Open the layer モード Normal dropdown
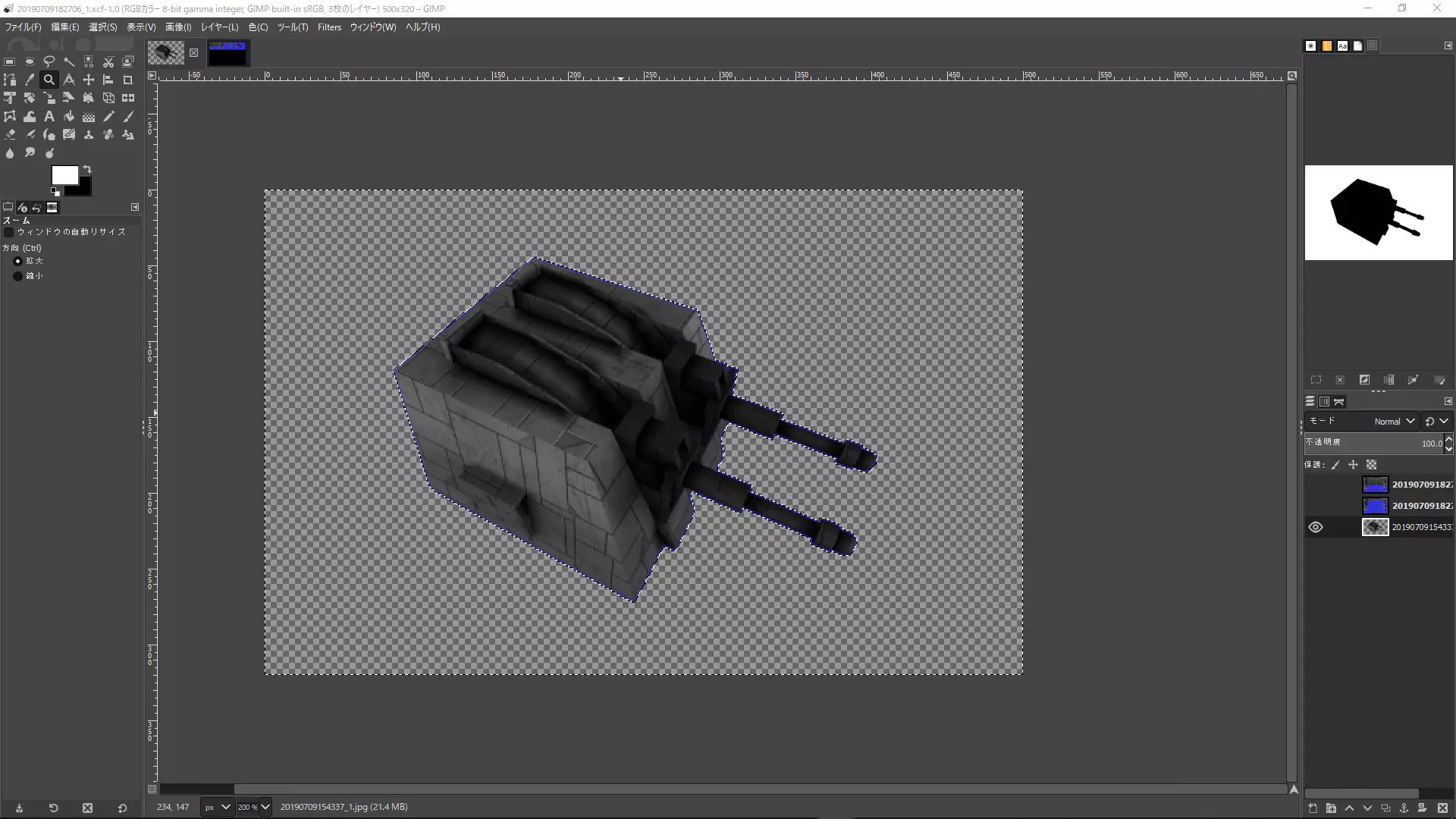Image resolution: width=1456 pixels, height=819 pixels. pos(1394,422)
